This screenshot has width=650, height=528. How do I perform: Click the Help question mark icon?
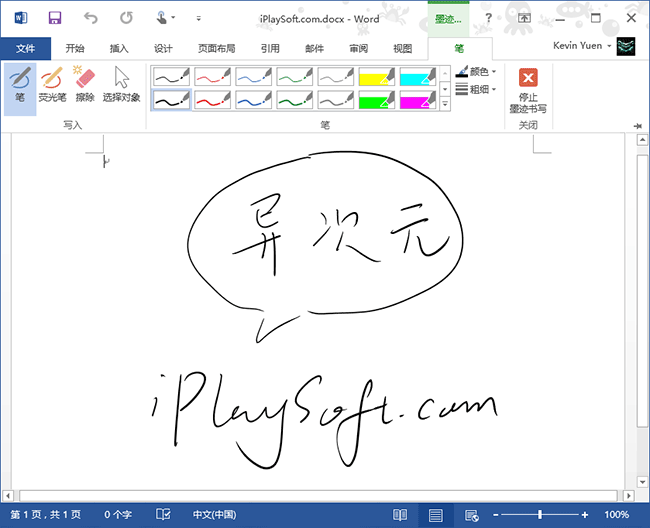488,18
